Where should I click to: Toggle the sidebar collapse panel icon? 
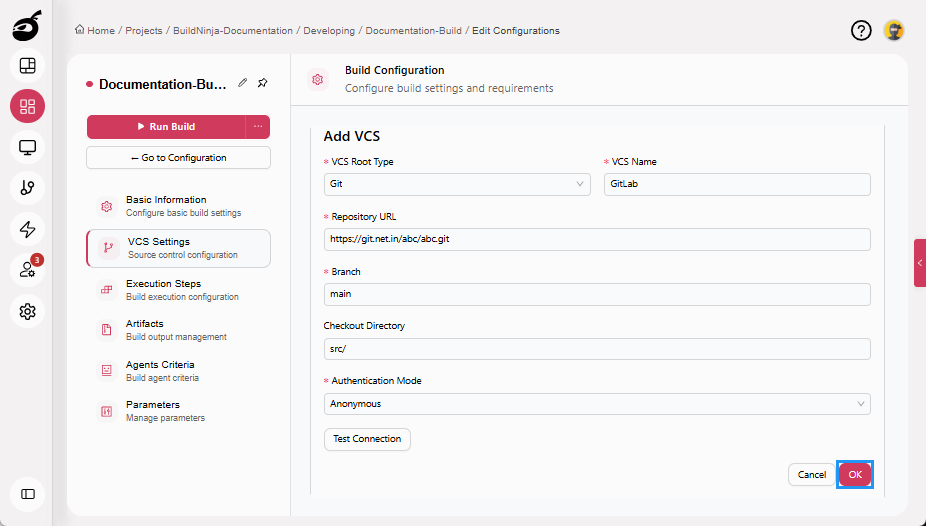(x=27, y=494)
